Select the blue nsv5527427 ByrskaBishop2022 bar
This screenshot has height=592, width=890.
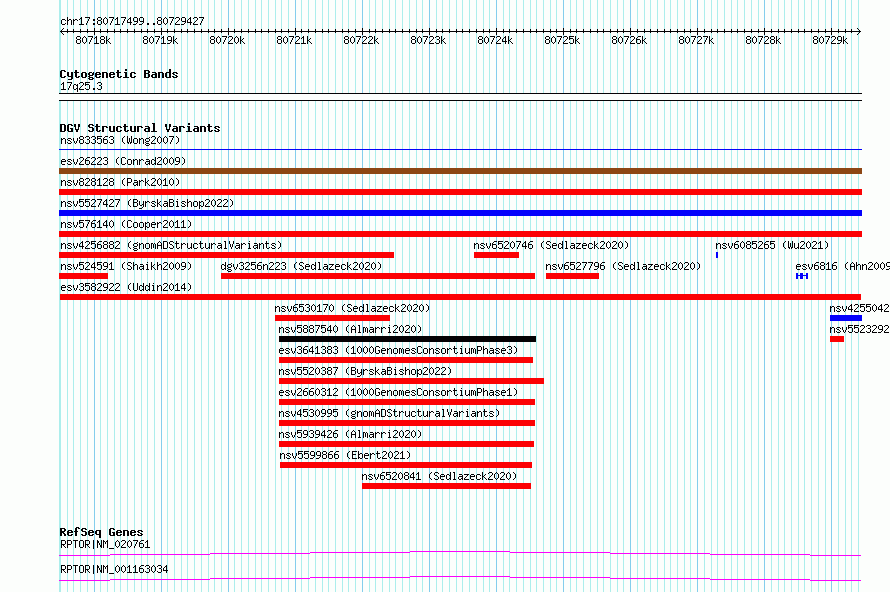tap(460, 213)
